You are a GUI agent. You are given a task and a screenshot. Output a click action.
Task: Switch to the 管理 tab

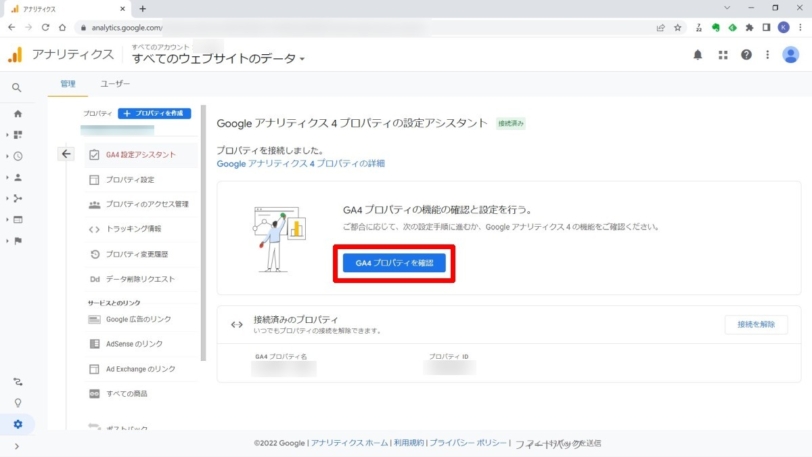tap(68, 83)
